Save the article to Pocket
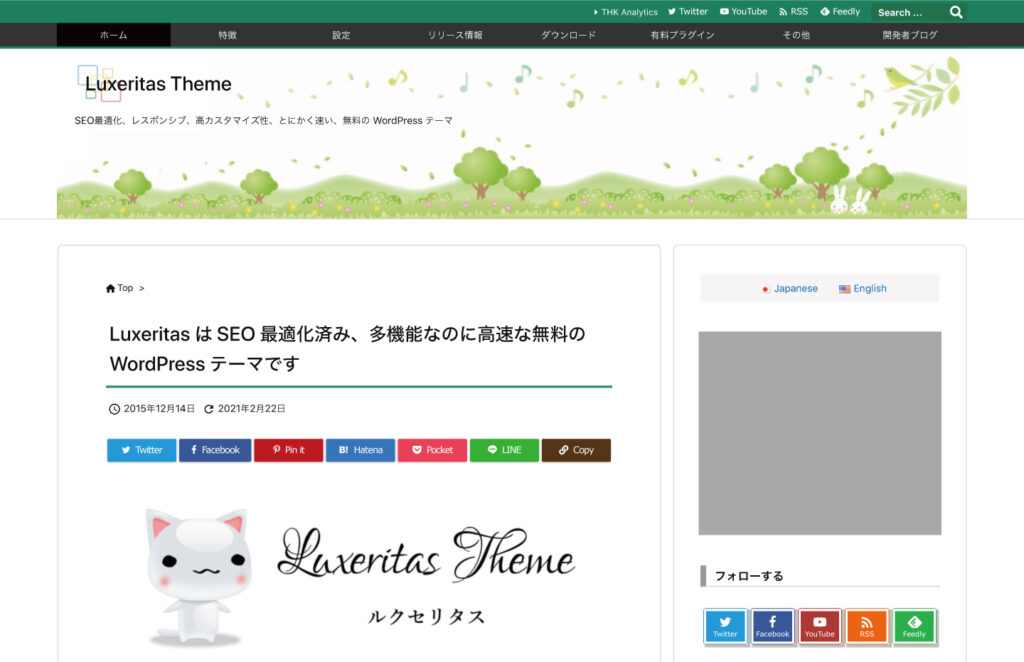Screen dimensions: 1024x662 [x=432, y=450]
